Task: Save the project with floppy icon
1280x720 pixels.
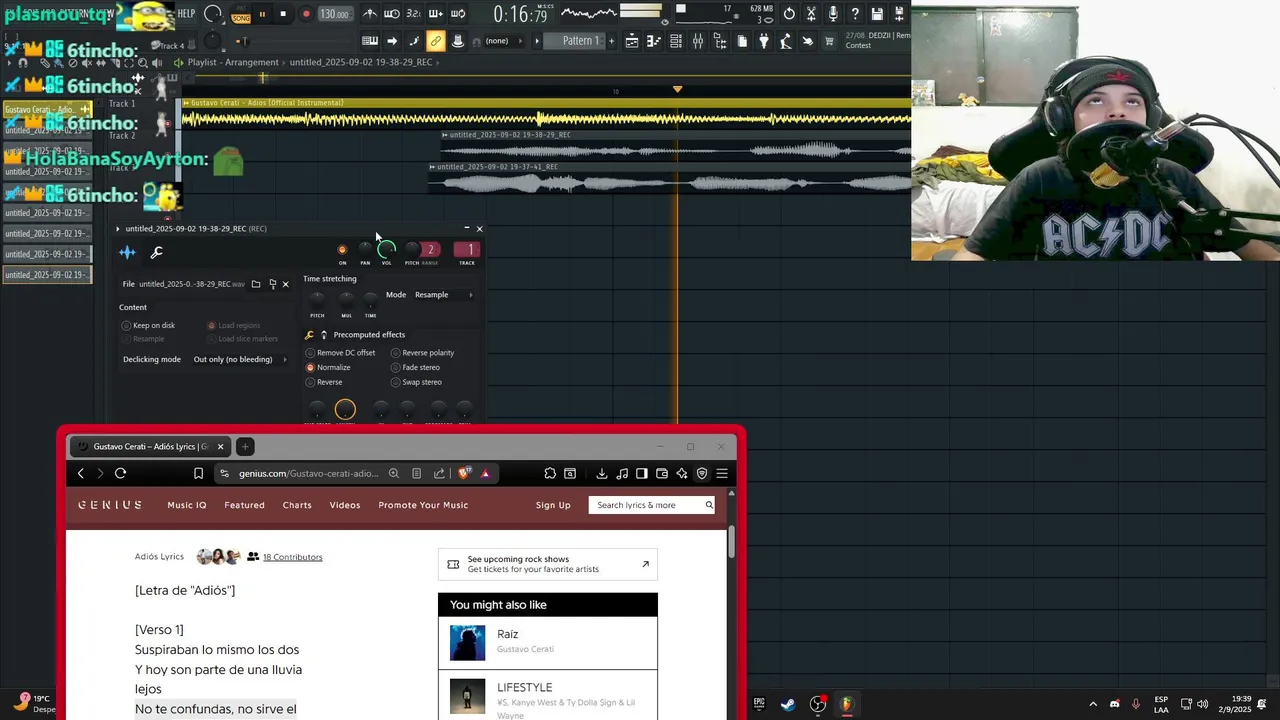Action: point(877,14)
